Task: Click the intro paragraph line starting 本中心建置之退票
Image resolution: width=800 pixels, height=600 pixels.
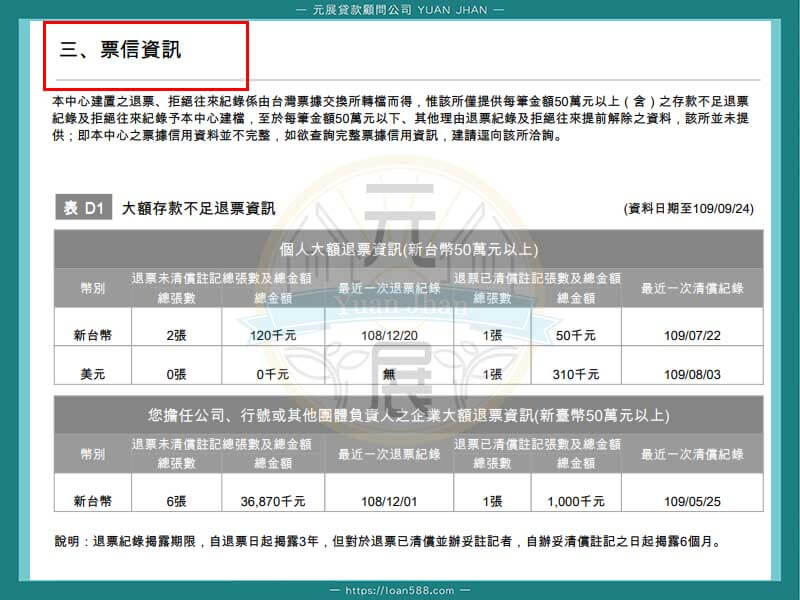Action: 401,102
